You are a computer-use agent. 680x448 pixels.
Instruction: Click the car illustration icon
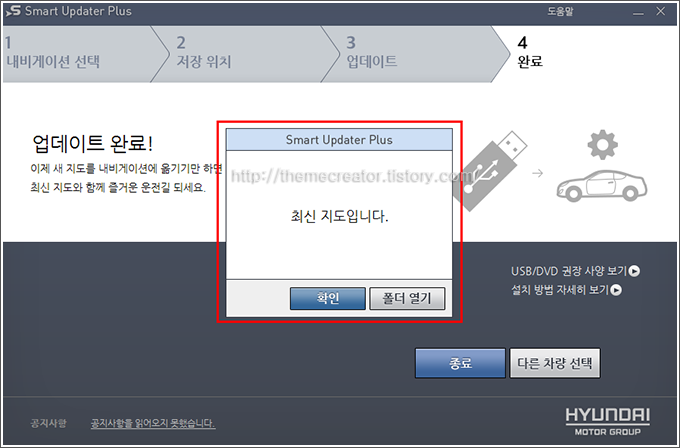602,186
